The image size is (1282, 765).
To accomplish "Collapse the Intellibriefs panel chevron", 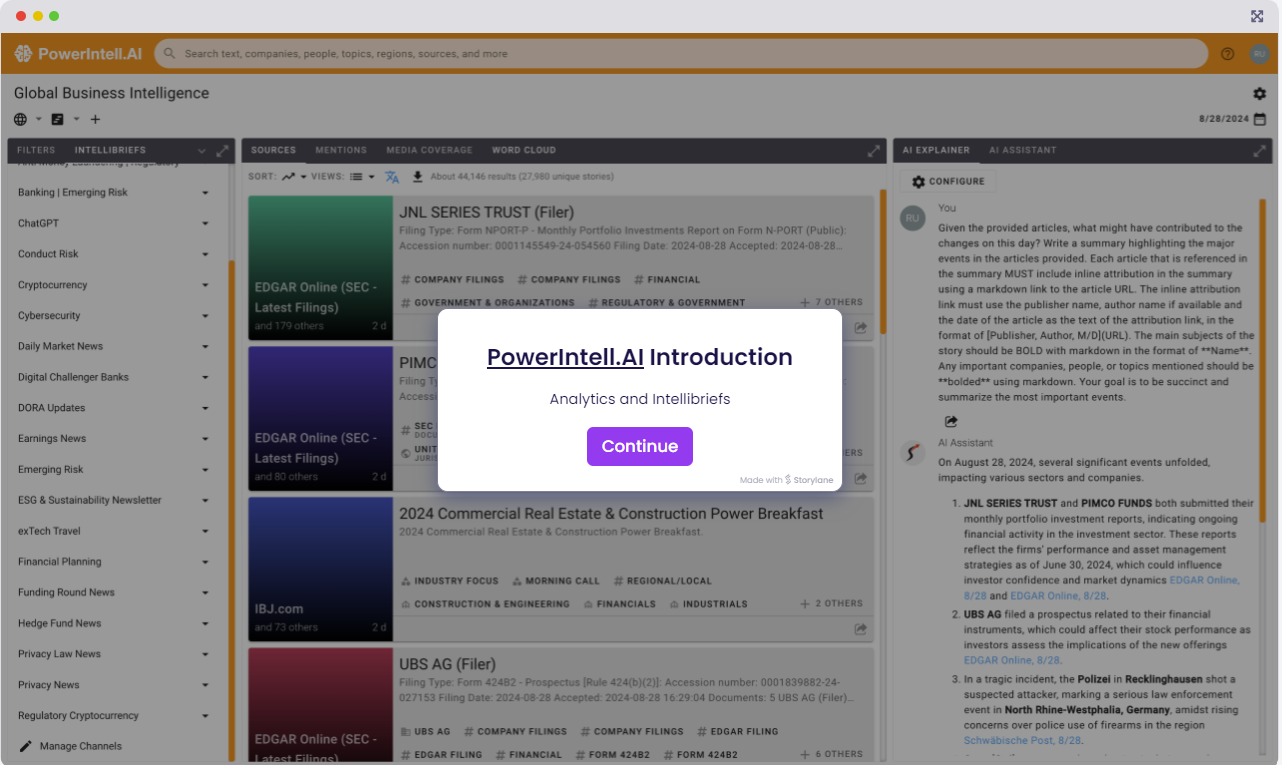I will tap(202, 151).
